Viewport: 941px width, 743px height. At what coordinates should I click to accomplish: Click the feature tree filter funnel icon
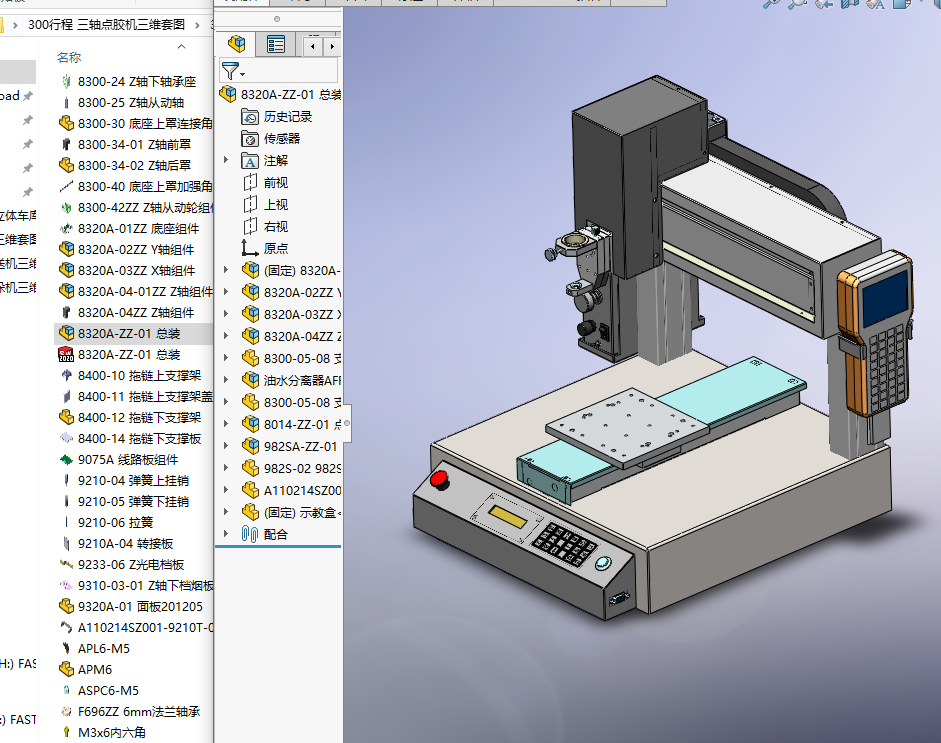click(231, 71)
